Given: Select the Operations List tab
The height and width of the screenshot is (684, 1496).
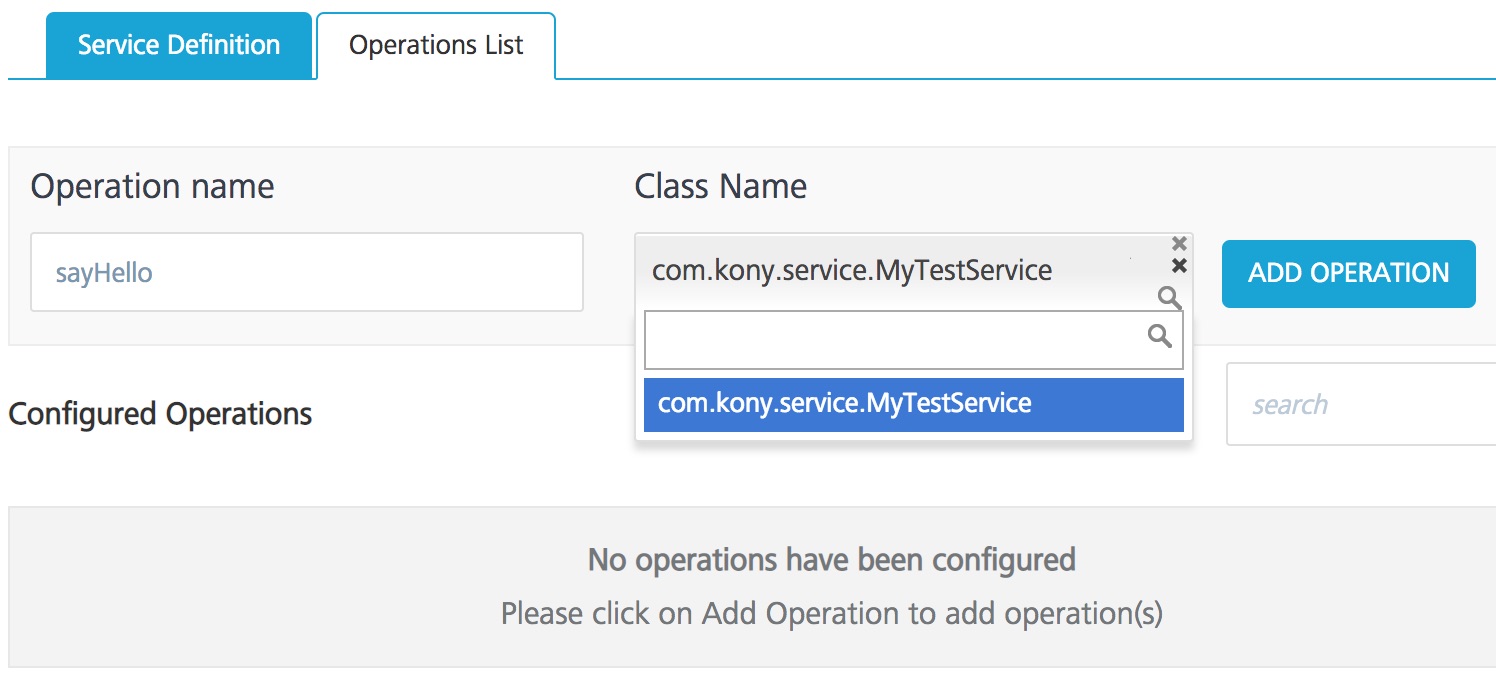Looking at the screenshot, I should point(435,44).
